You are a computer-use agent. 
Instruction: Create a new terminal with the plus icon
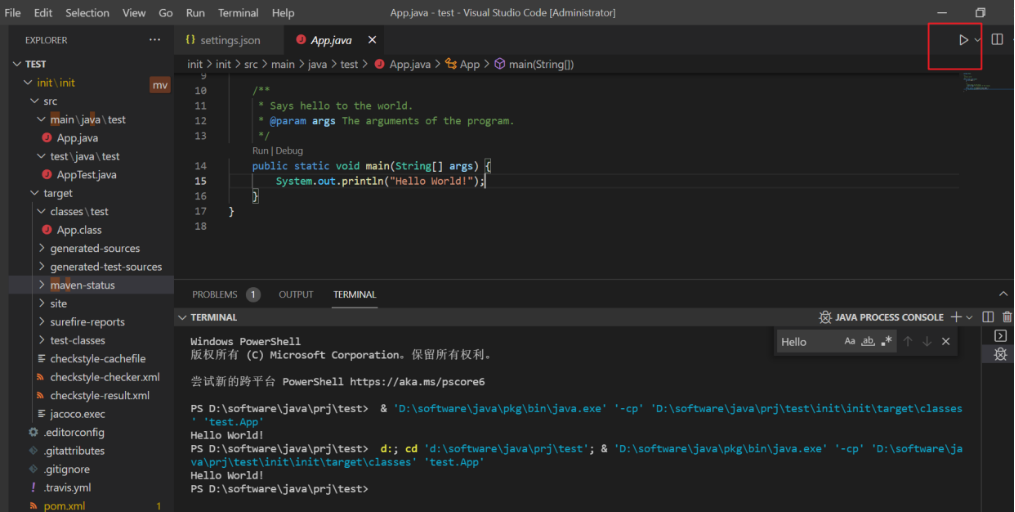click(956, 317)
